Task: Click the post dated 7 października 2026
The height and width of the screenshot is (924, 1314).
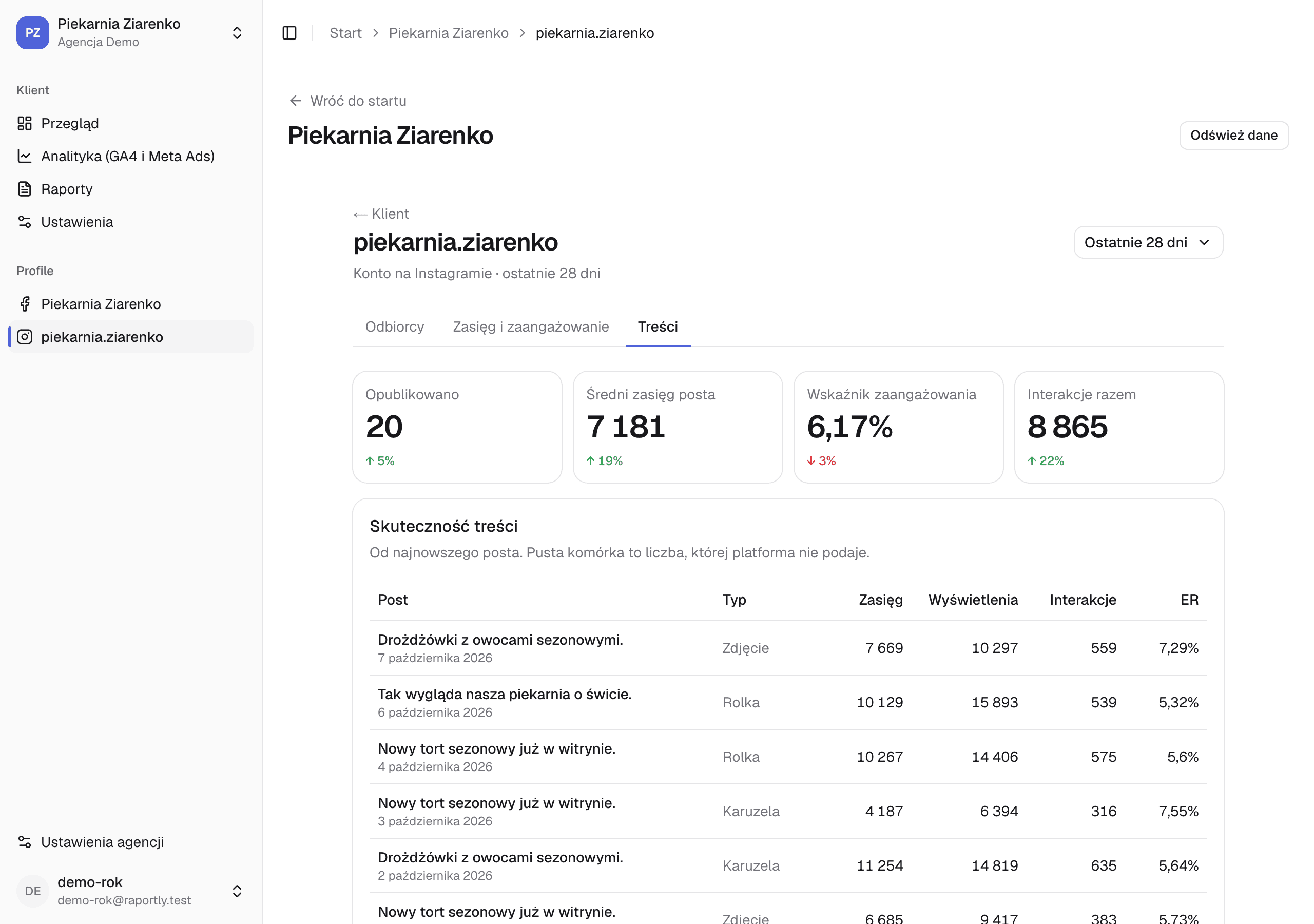Action: [788, 648]
